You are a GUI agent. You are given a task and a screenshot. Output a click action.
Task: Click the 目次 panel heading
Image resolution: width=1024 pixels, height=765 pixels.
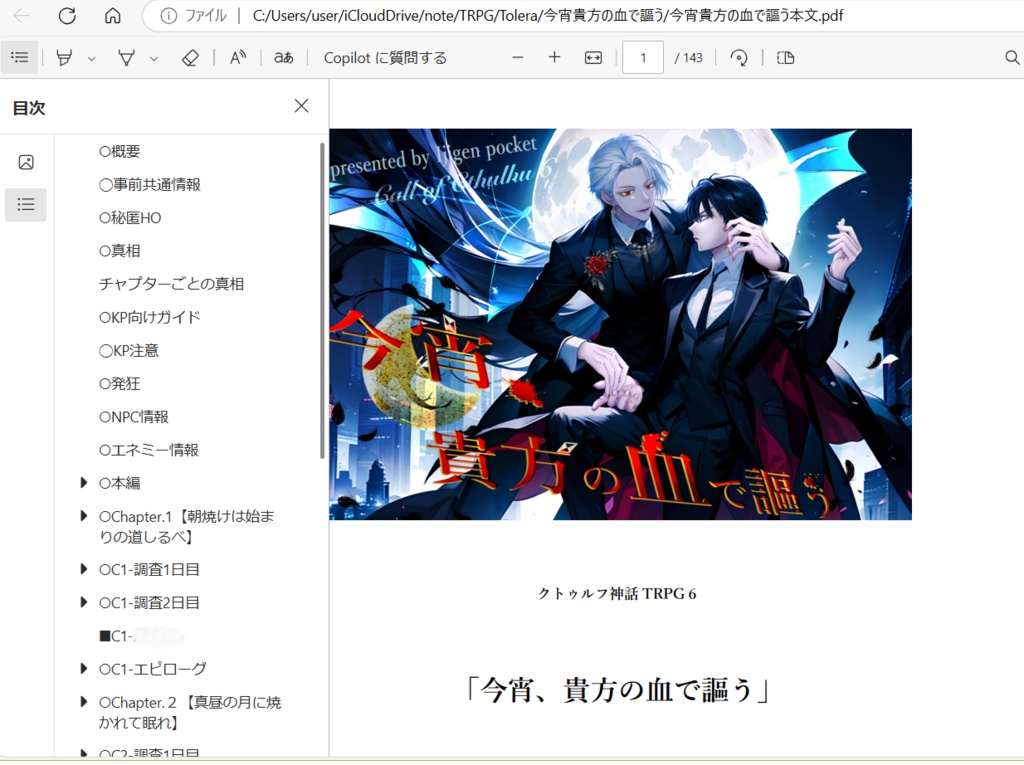coord(29,108)
